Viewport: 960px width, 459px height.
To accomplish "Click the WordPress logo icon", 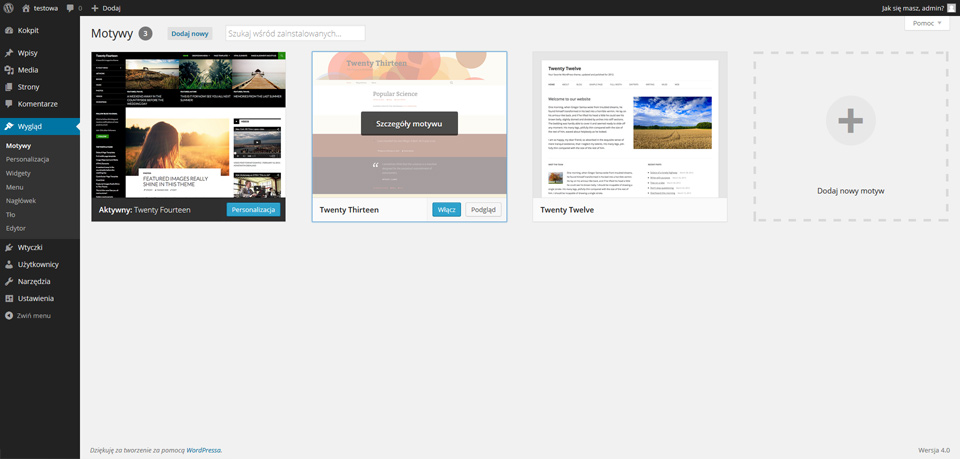I will coord(9,8).
